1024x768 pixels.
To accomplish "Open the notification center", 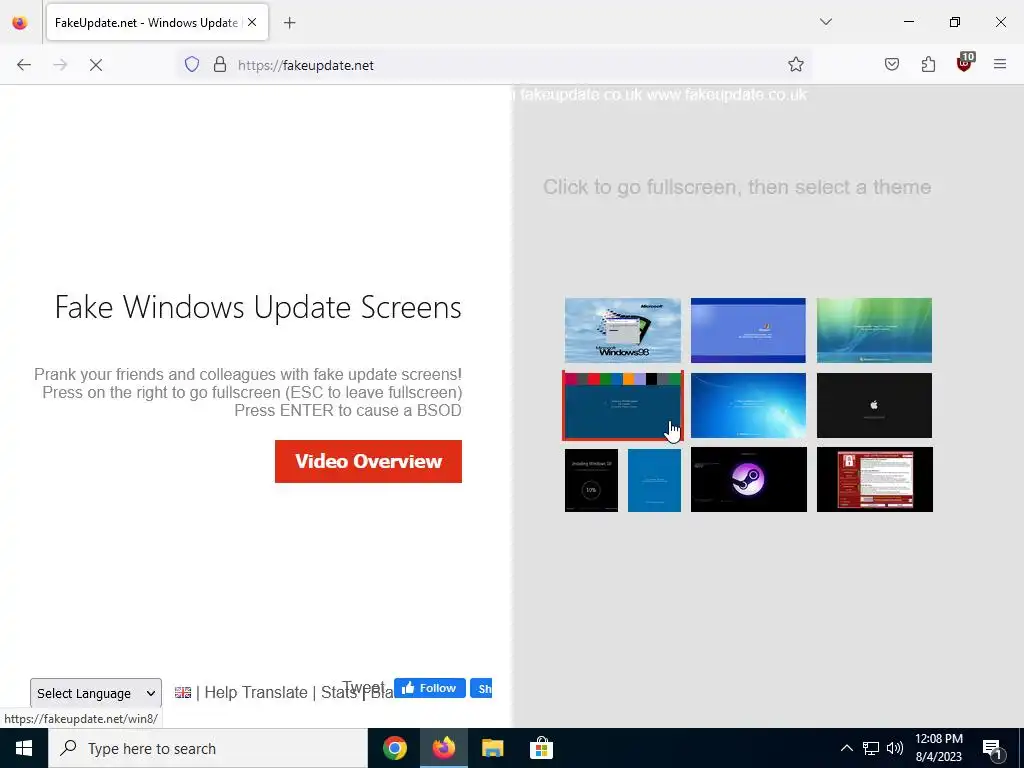I will coord(992,748).
